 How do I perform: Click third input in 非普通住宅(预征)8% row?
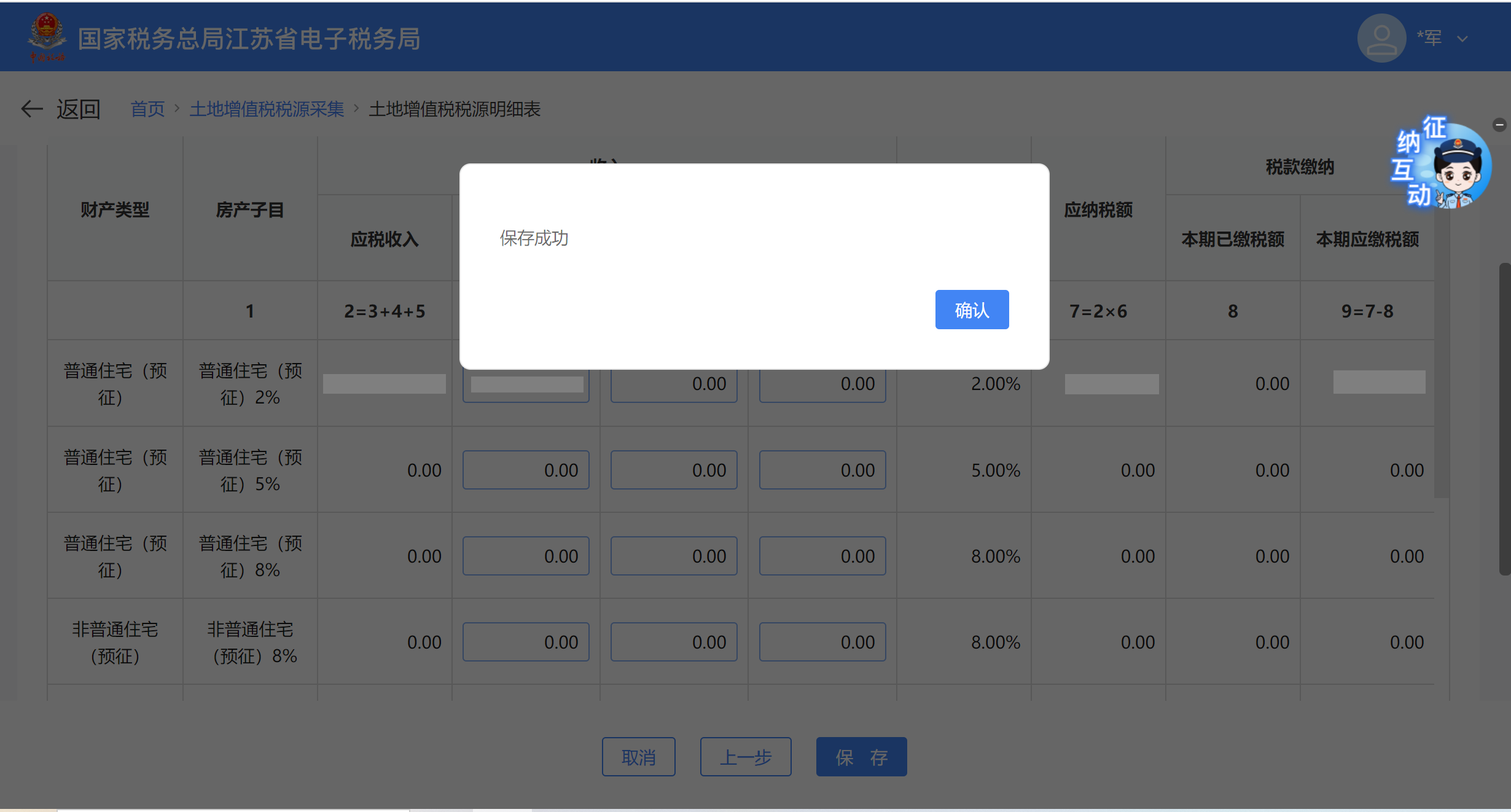click(x=822, y=642)
